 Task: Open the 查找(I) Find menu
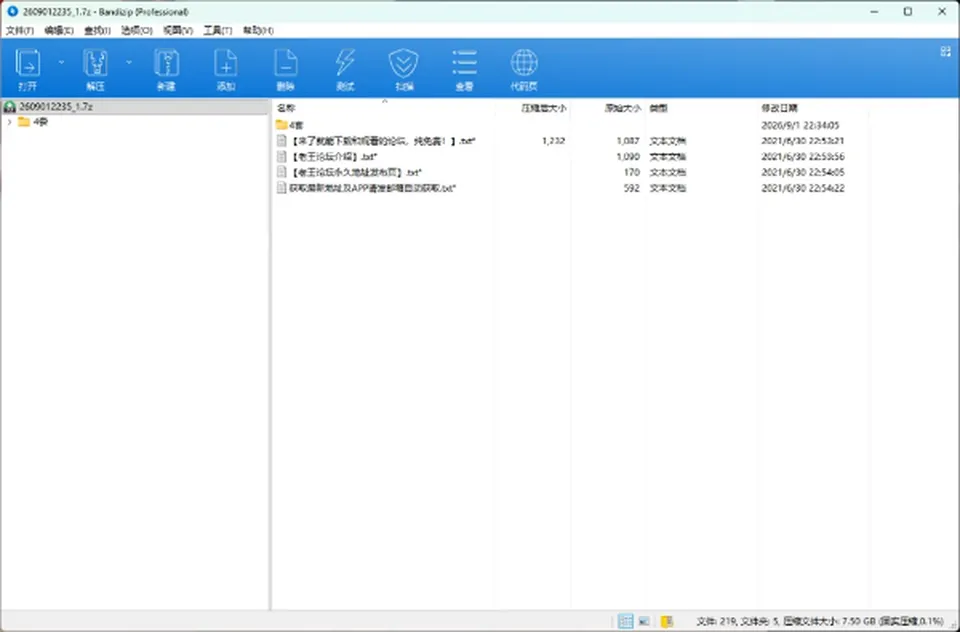click(97, 30)
